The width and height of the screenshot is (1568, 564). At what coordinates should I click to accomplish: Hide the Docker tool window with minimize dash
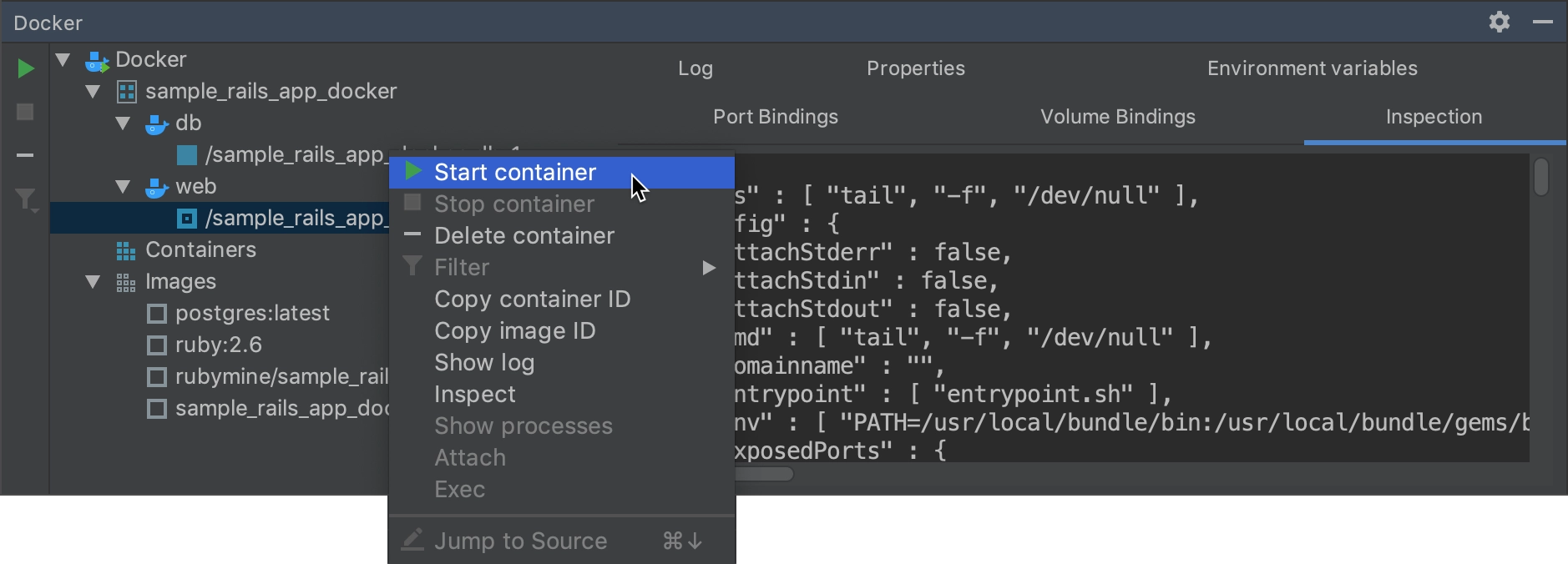pos(1543,22)
